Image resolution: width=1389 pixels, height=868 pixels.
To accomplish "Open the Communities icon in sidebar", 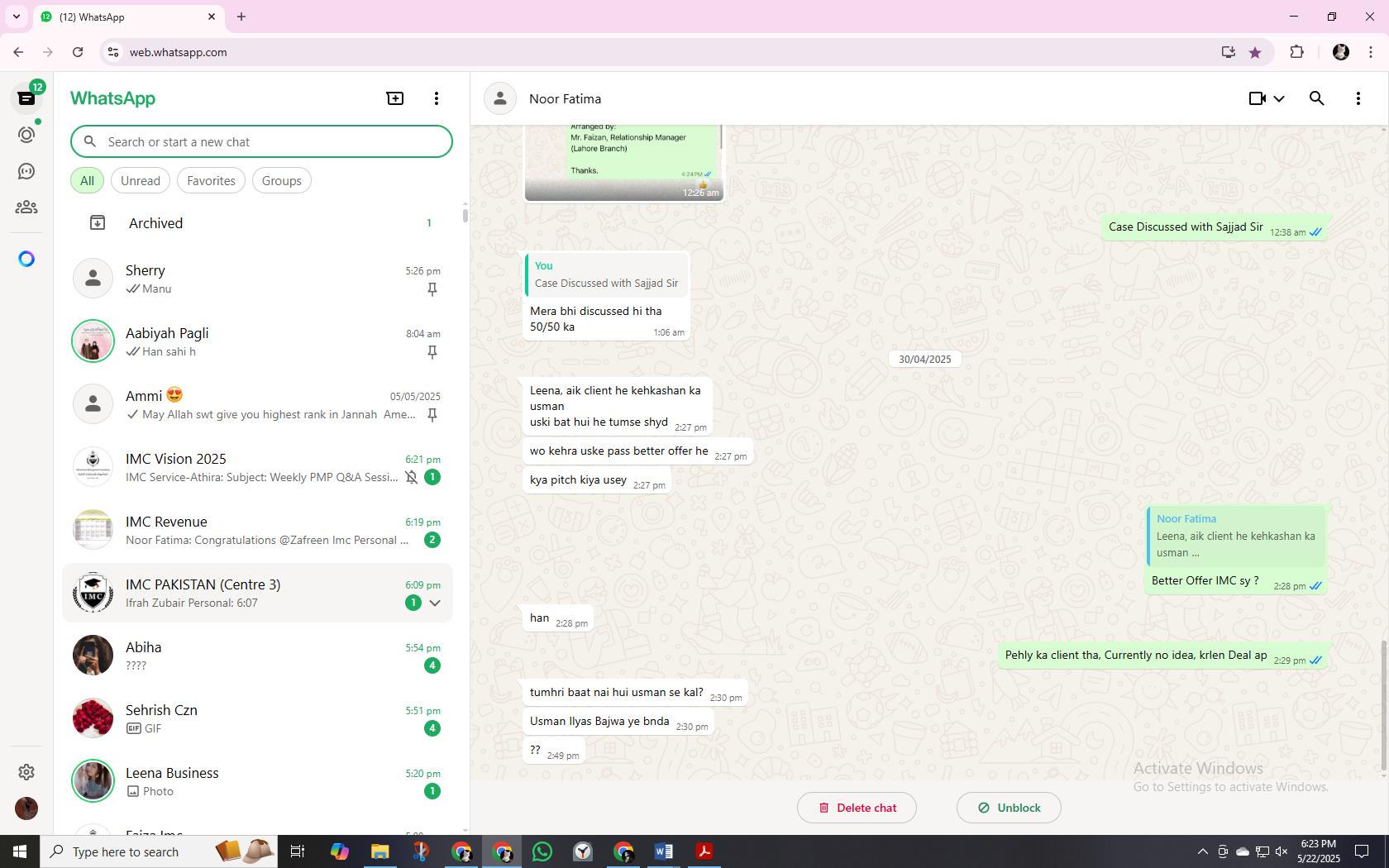I will (26, 207).
